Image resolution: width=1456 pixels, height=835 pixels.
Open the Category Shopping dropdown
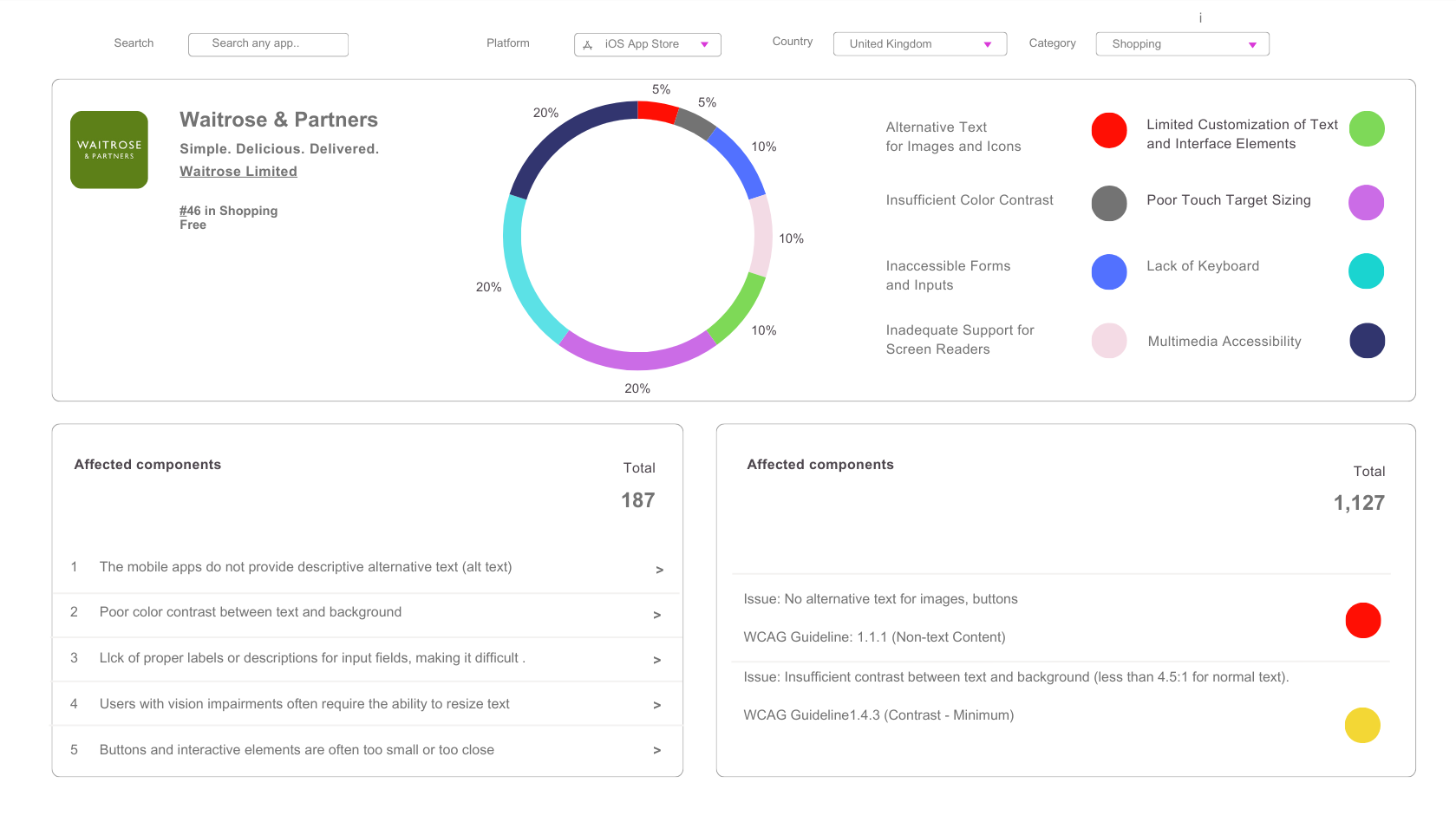(x=1183, y=44)
